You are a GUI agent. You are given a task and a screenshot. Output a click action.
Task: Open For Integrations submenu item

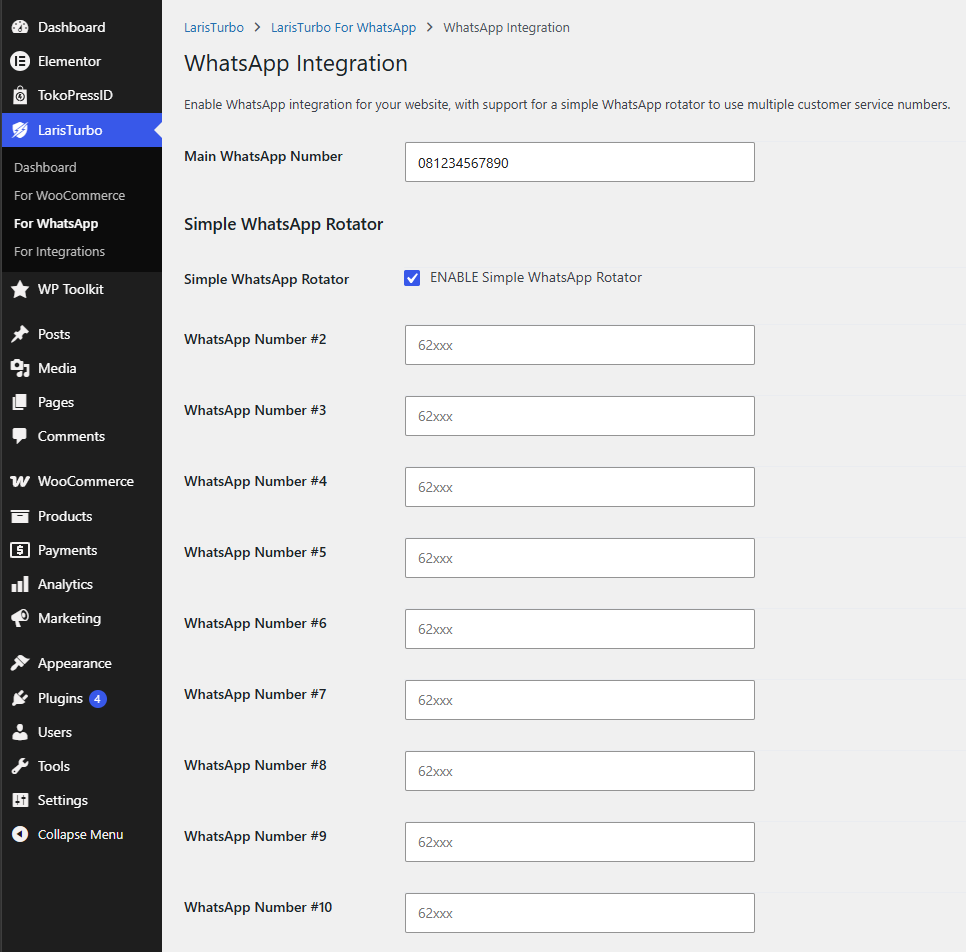(x=59, y=251)
